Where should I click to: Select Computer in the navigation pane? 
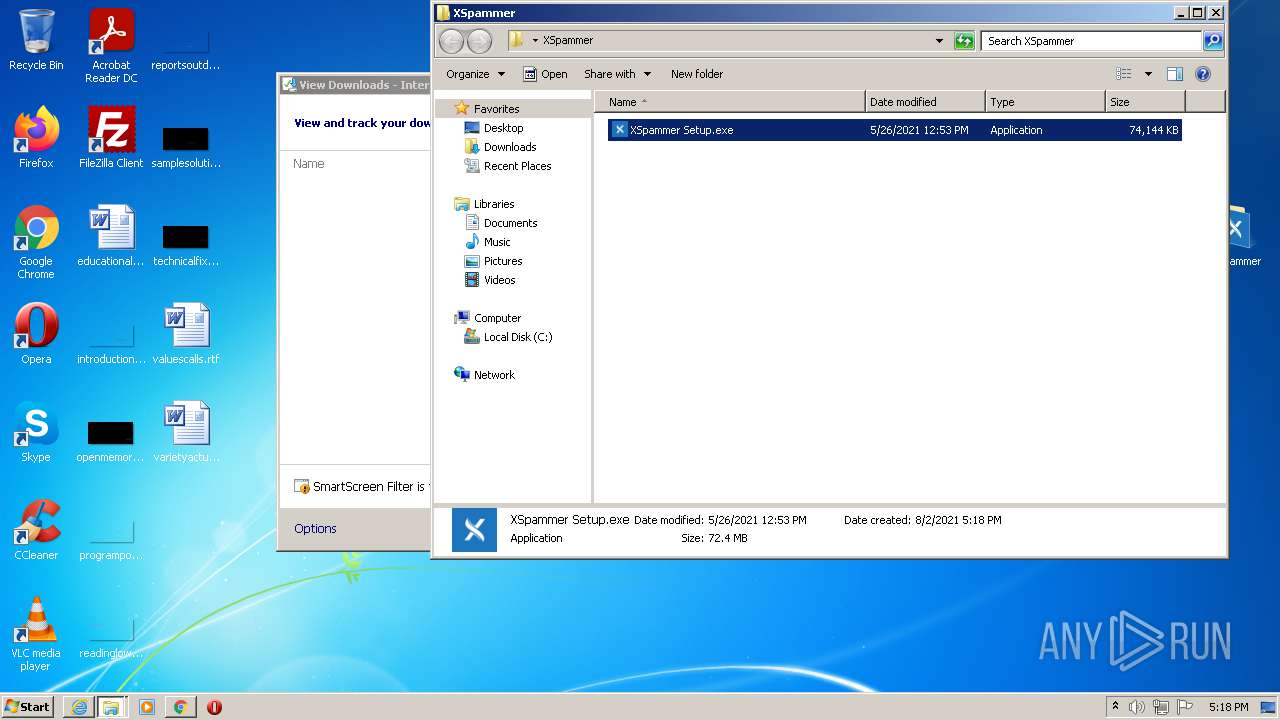(x=497, y=318)
